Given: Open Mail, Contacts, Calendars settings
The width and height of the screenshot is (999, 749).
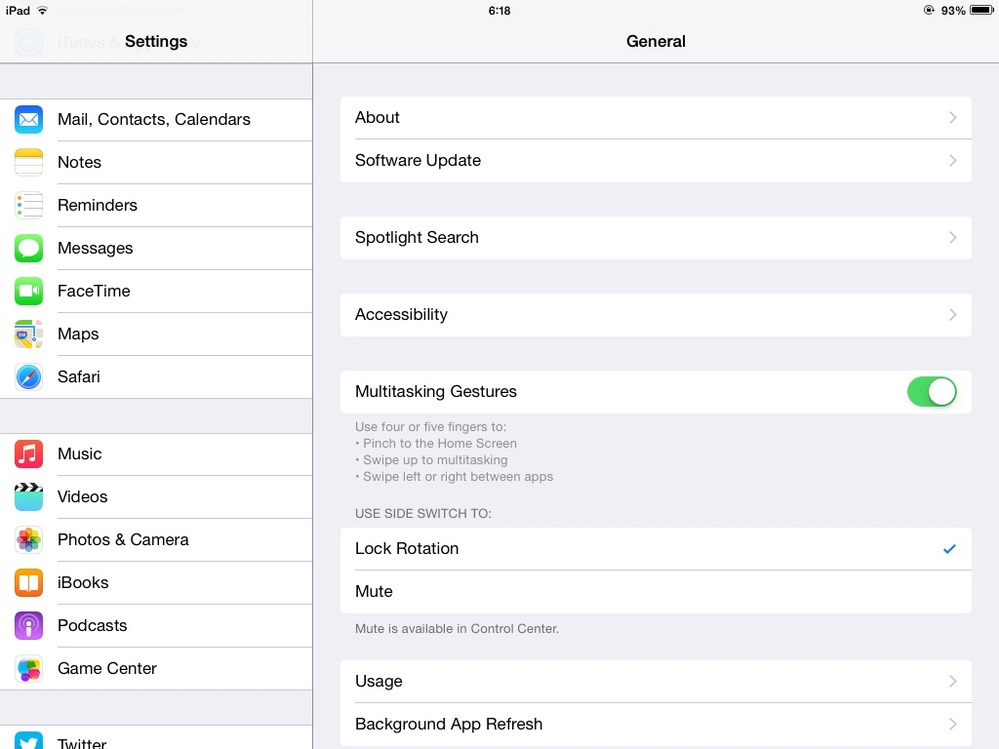Looking at the screenshot, I should (x=156, y=119).
